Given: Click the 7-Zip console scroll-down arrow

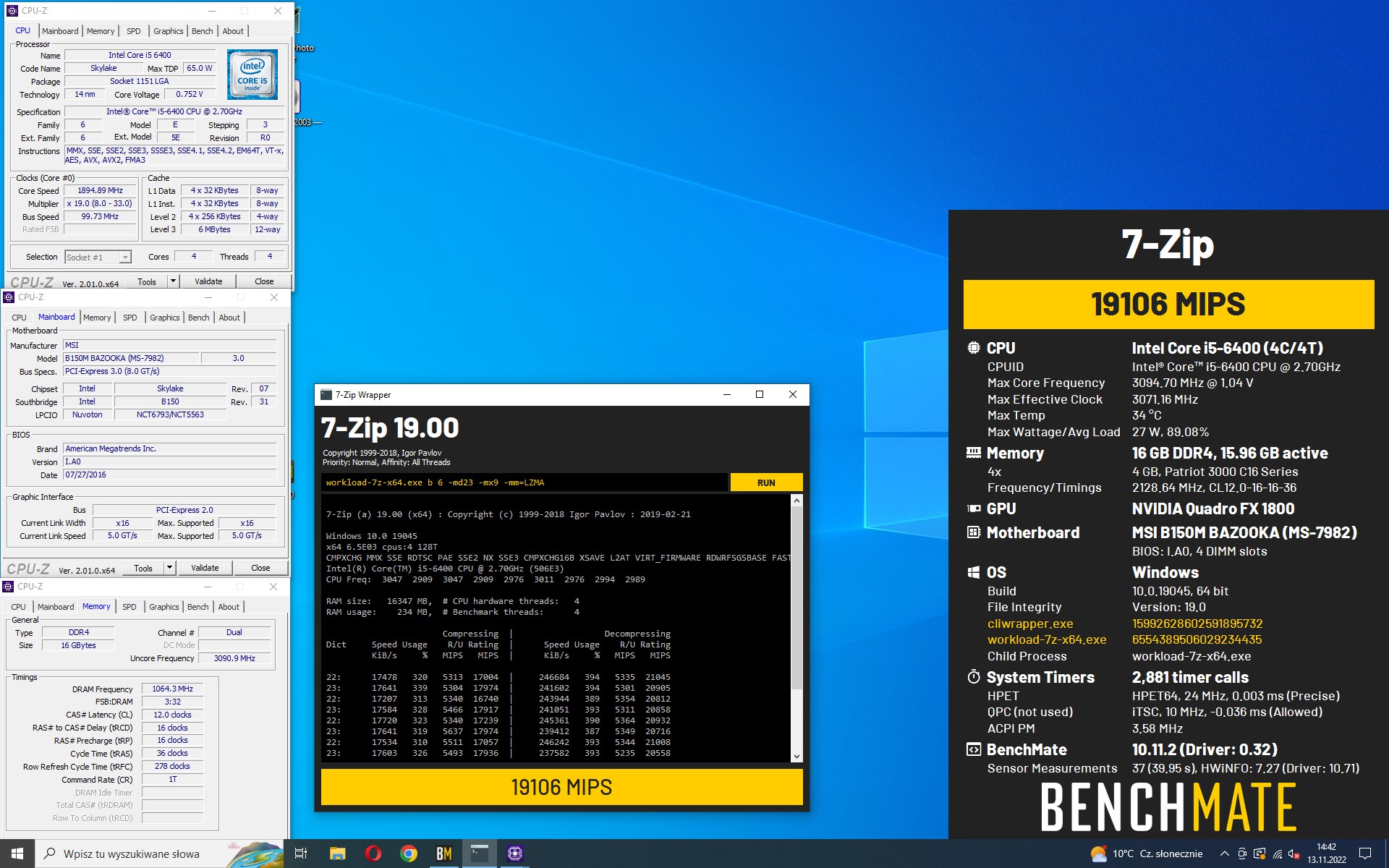Looking at the screenshot, I should [x=797, y=757].
